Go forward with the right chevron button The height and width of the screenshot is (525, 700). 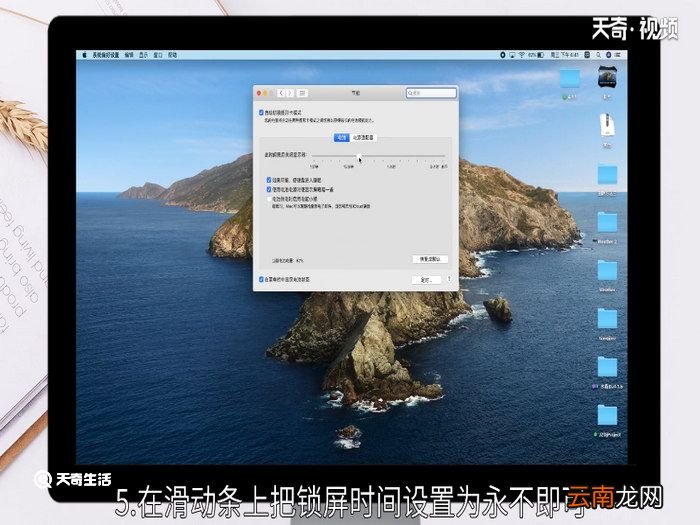point(290,93)
